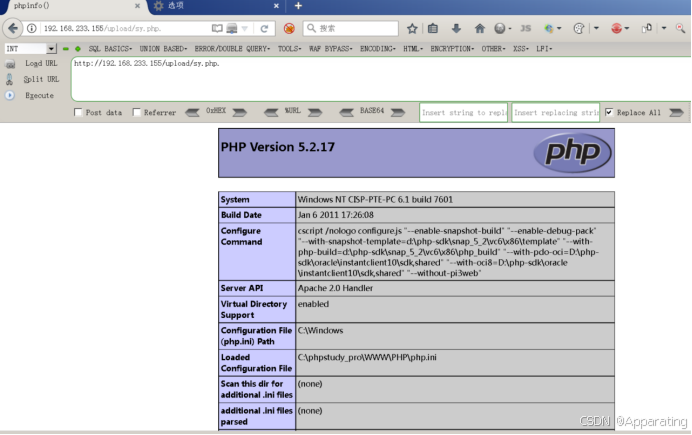
Task: Open the ERROR/DOUBLE QUERY dropdown menu
Action: [x=232, y=49]
